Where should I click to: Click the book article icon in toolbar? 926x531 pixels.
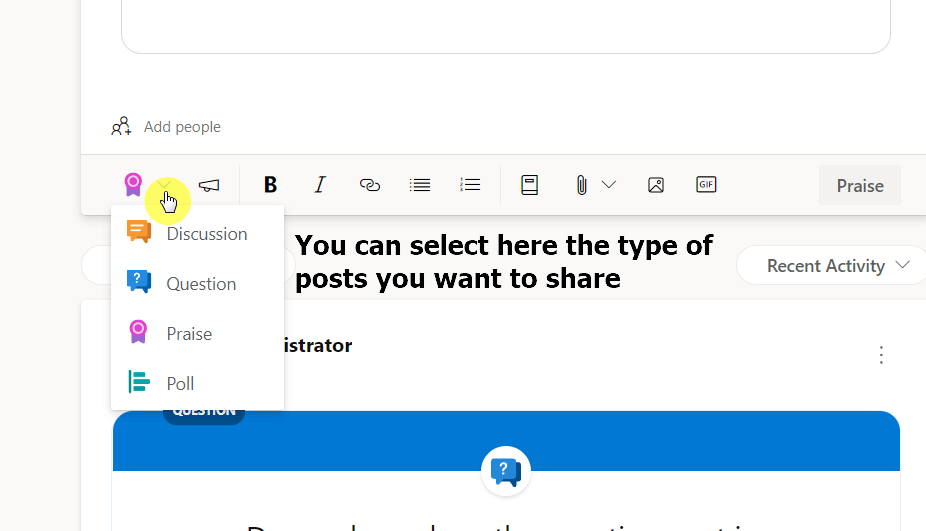[x=529, y=185]
